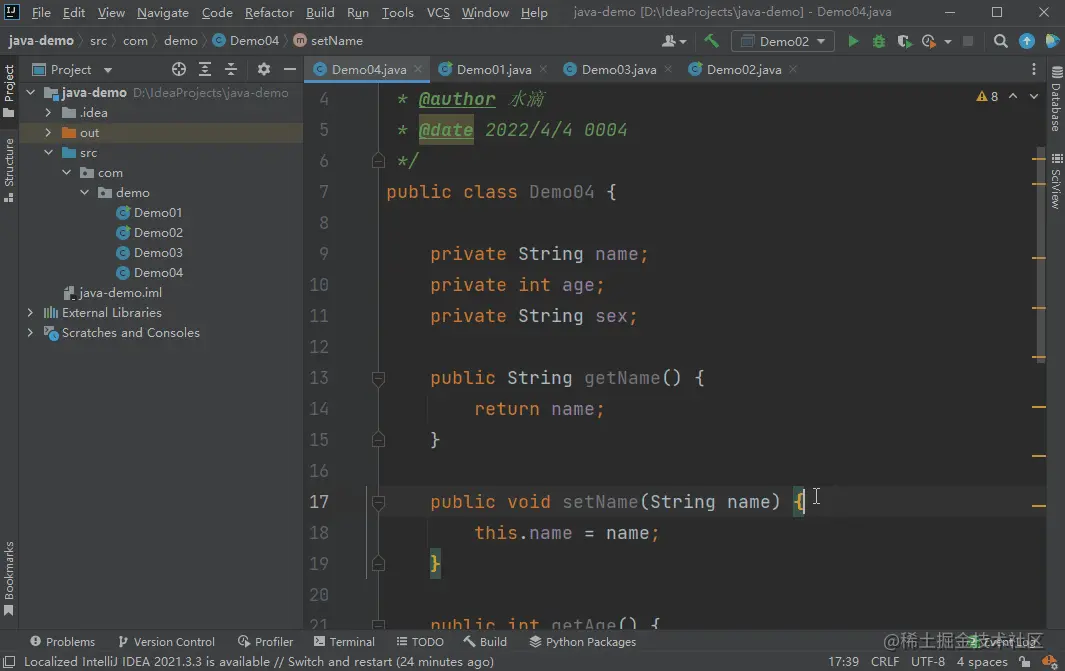Hide the Project tool window
The image size is (1065, 671).
[289, 69]
